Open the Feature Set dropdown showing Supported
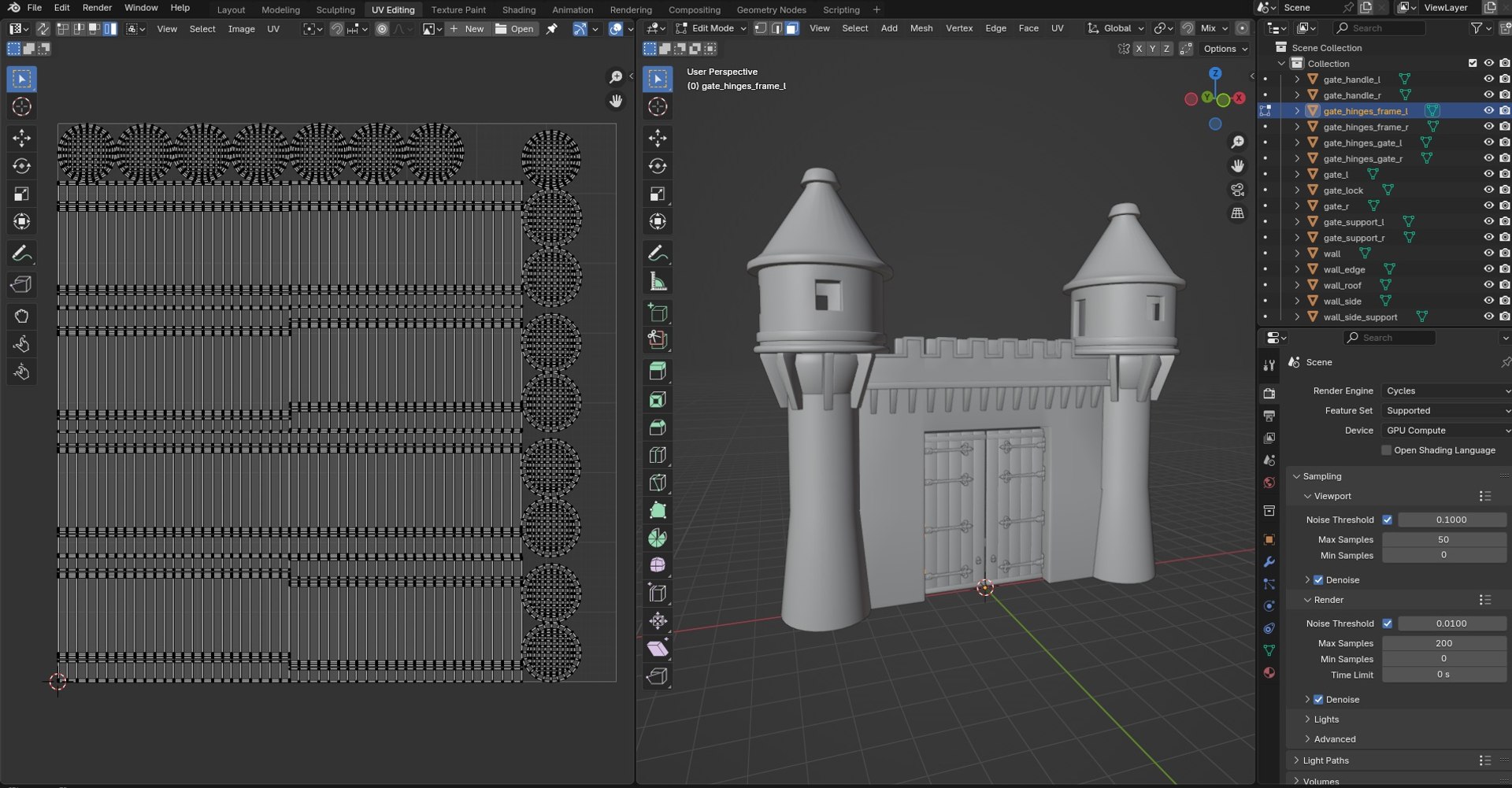The image size is (1512, 788). (x=1447, y=411)
